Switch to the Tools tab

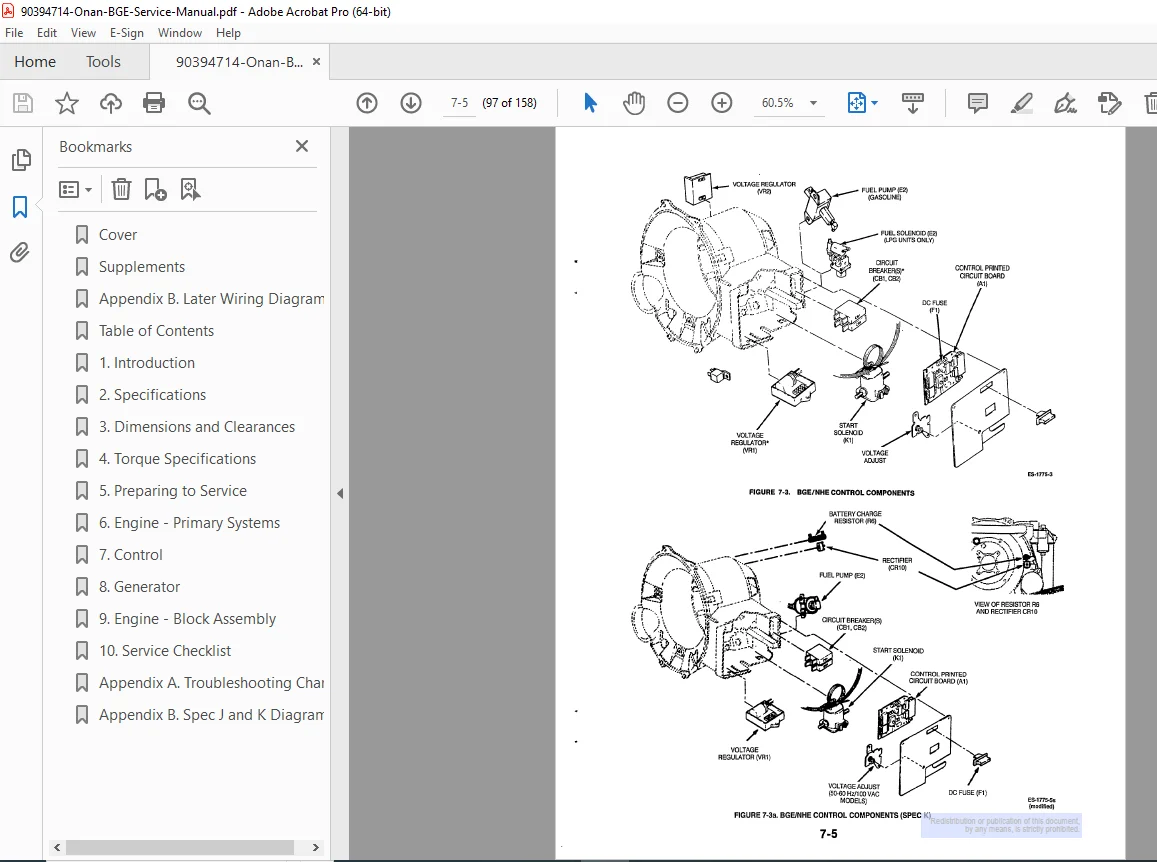click(103, 61)
